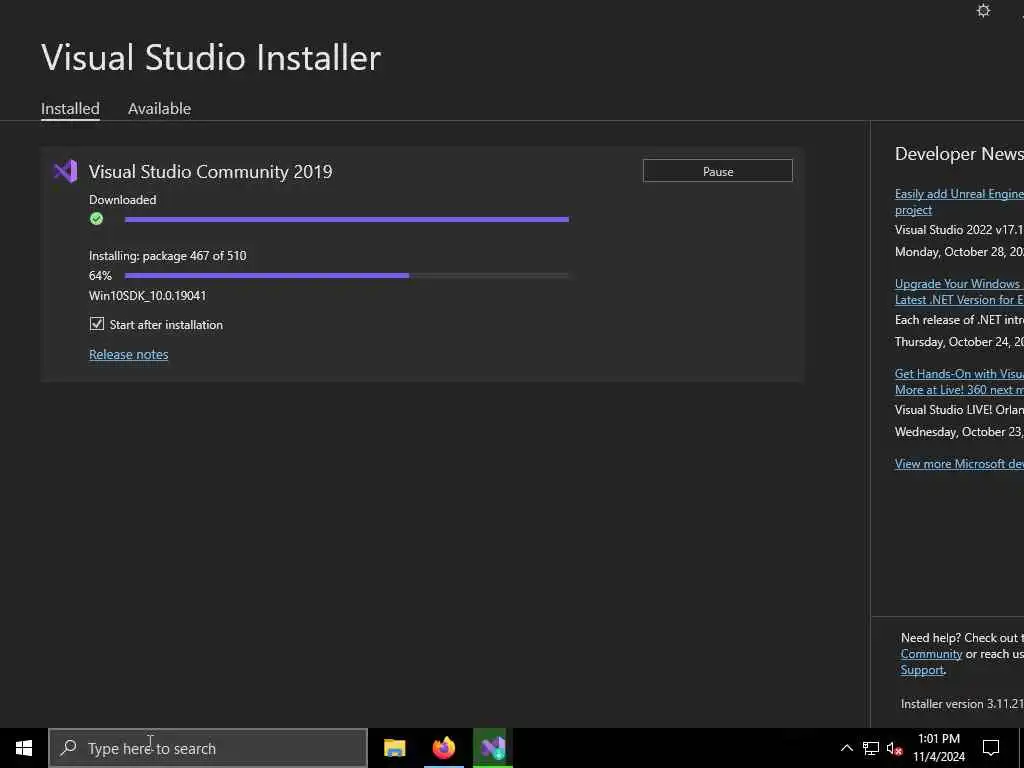Click the Wednesday, October 23 date text
Screen dimensions: 1024x768
[x=959, y=432]
